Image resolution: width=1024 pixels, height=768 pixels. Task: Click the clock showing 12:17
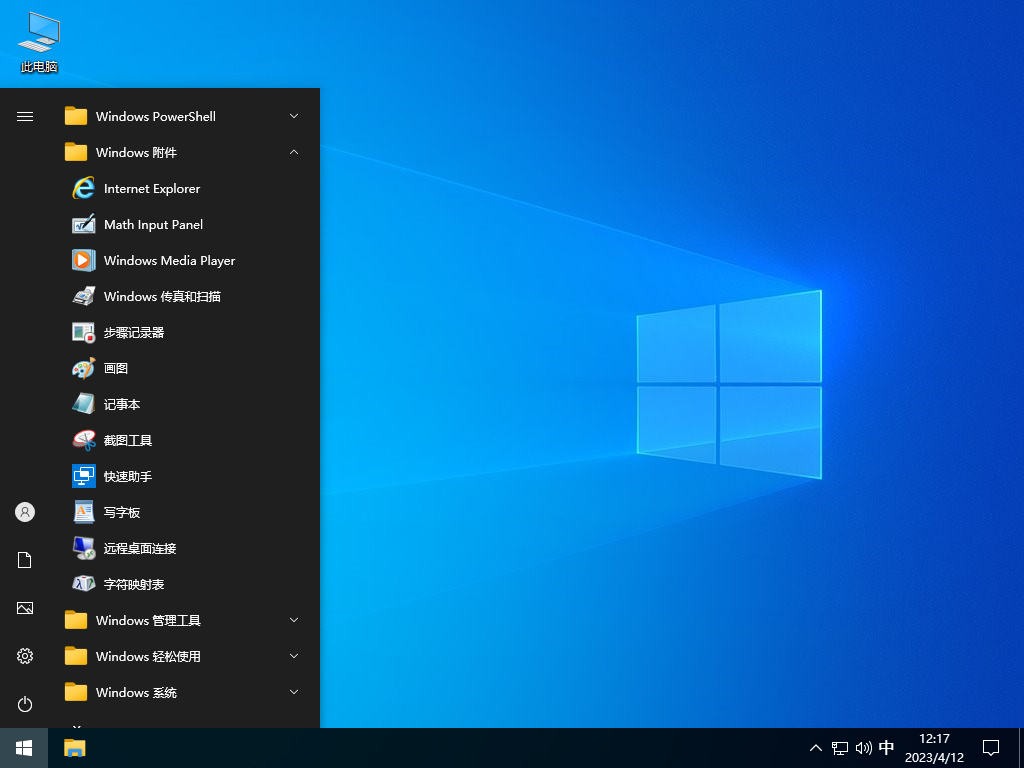(x=934, y=748)
